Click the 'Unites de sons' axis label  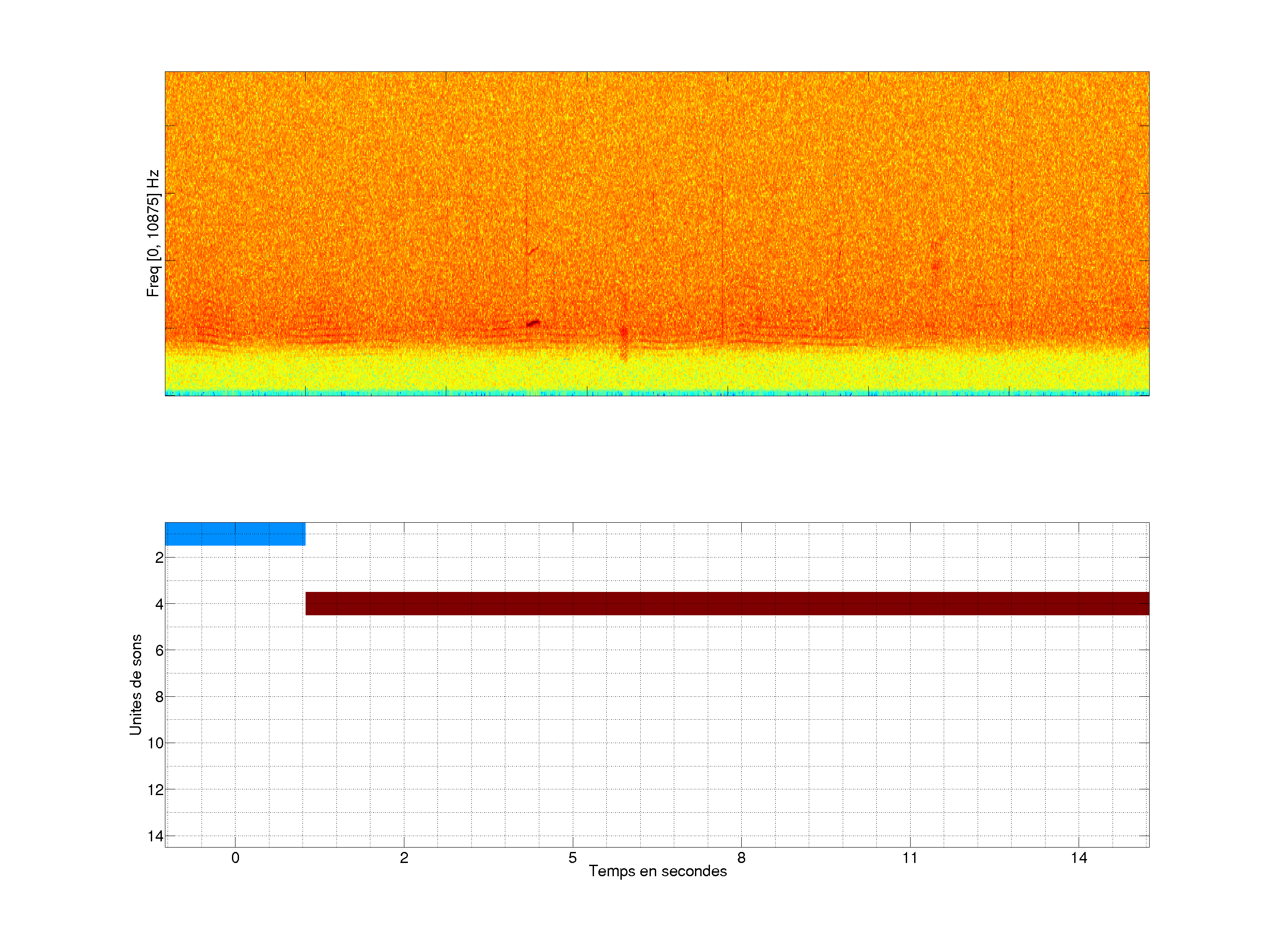coord(136,684)
